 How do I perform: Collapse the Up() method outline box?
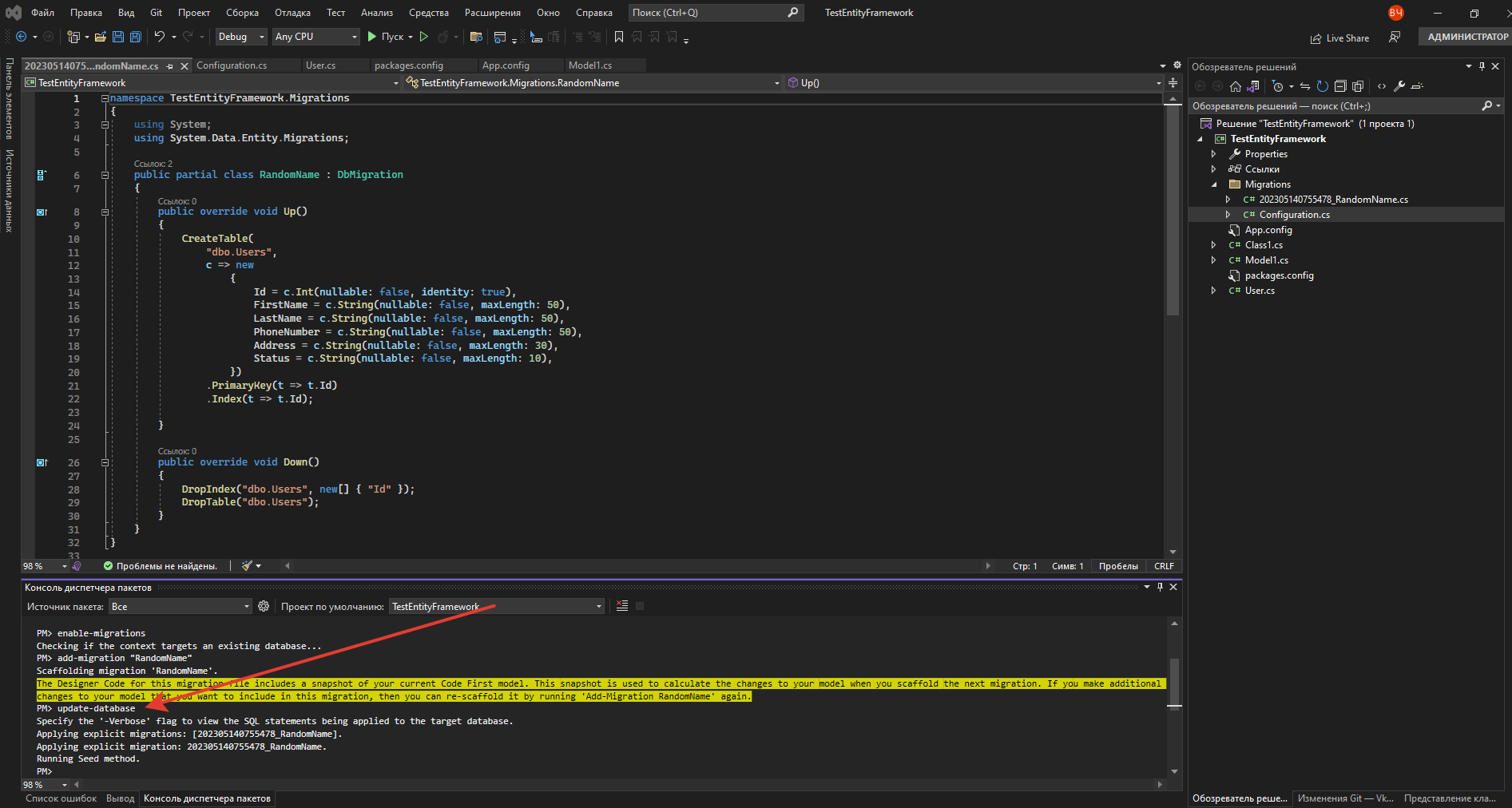coord(105,212)
